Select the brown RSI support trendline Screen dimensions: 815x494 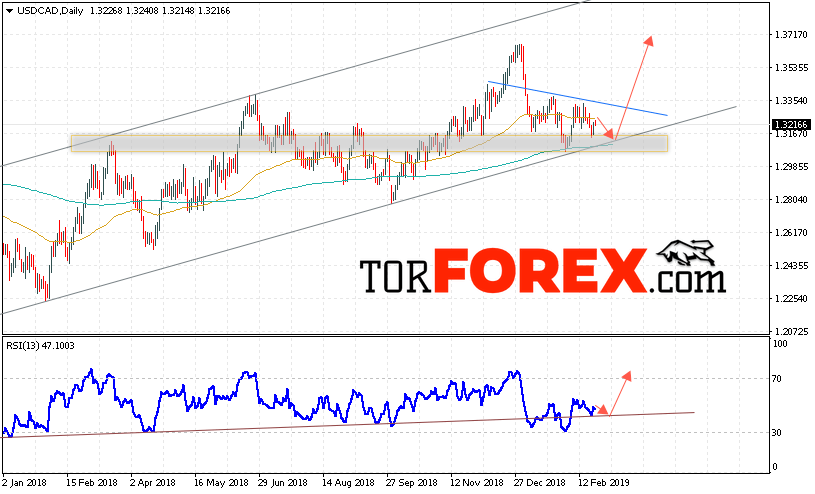tap(348, 425)
